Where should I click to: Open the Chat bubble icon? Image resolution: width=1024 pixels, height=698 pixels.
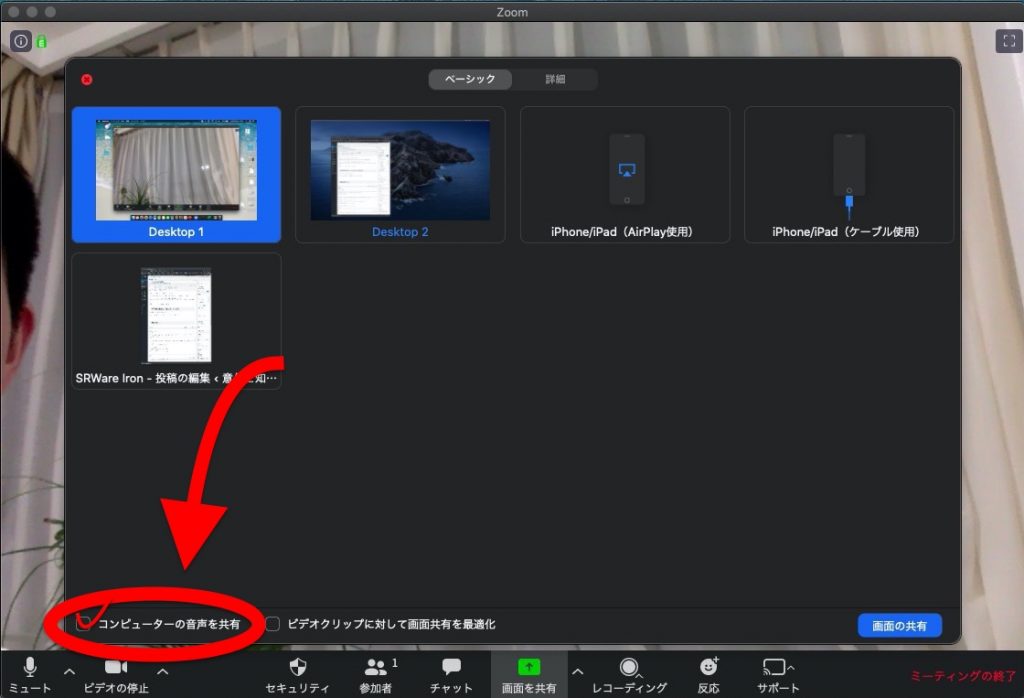click(451, 667)
